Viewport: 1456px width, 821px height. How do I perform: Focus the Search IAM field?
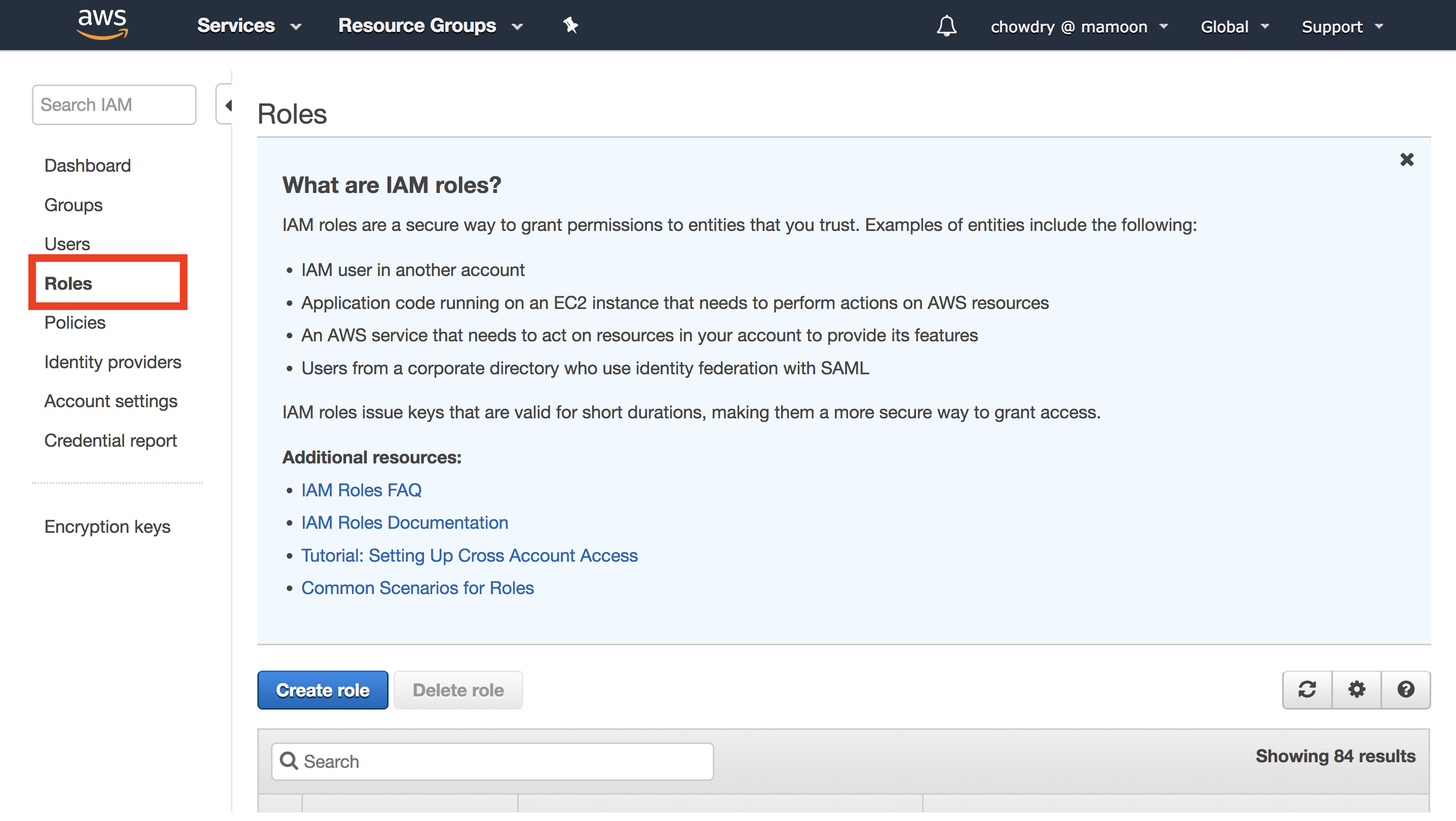tap(114, 104)
